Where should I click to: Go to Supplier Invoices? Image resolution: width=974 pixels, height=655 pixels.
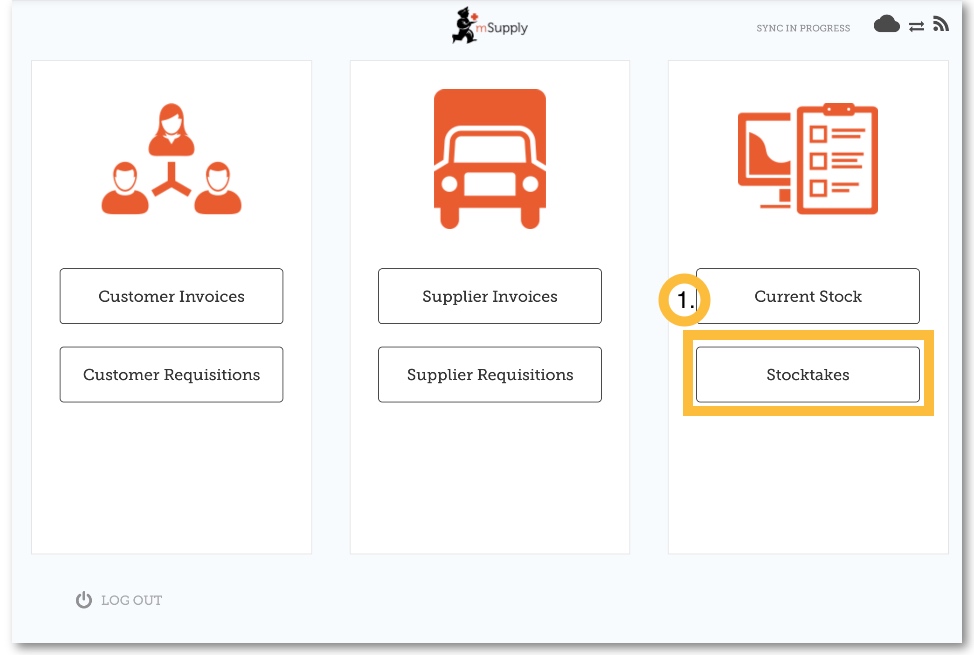click(490, 296)
